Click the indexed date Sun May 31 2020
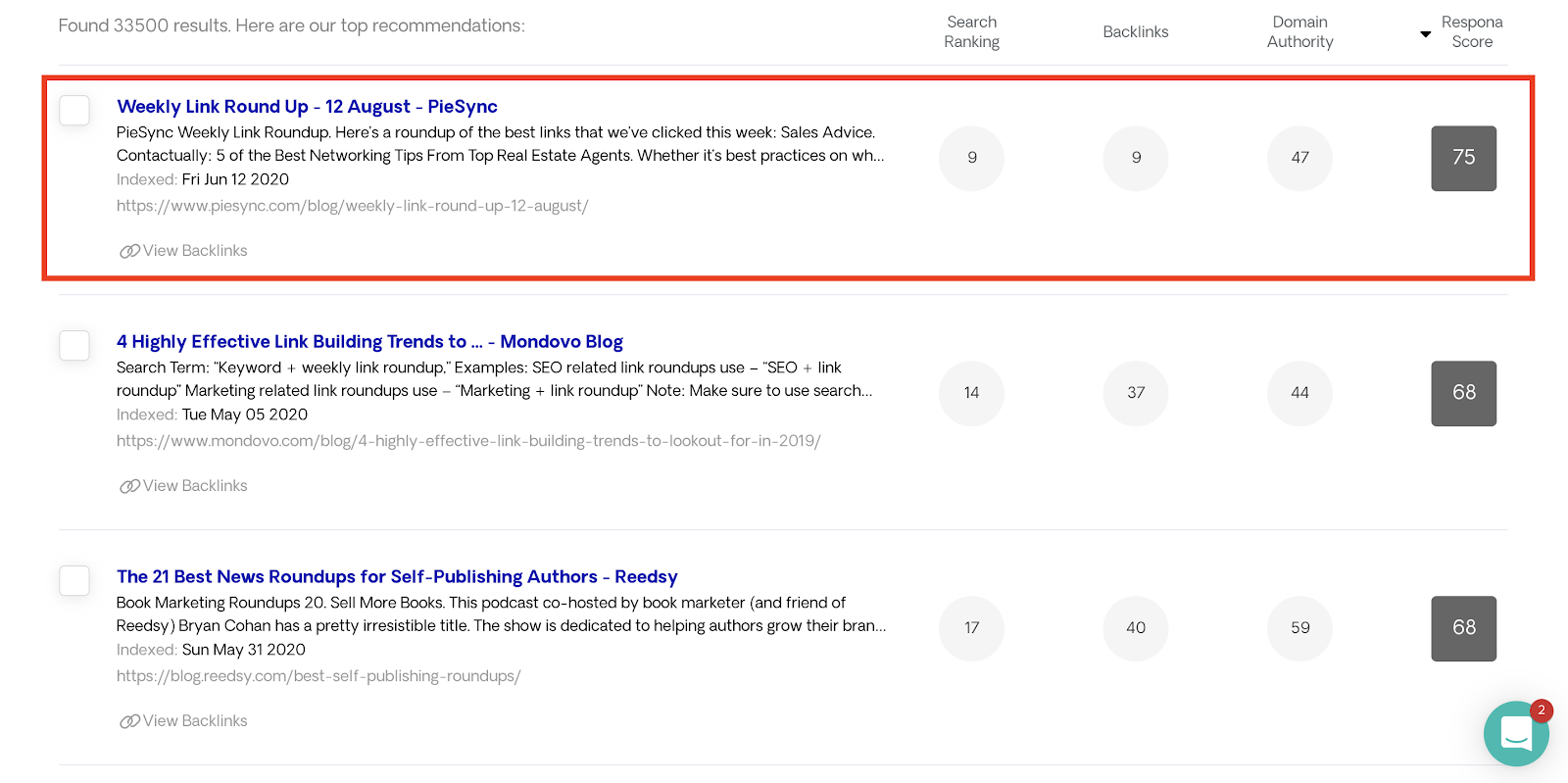Image resolution: width=1568 pixels, height=783 pixels. [x=244, y=650]
